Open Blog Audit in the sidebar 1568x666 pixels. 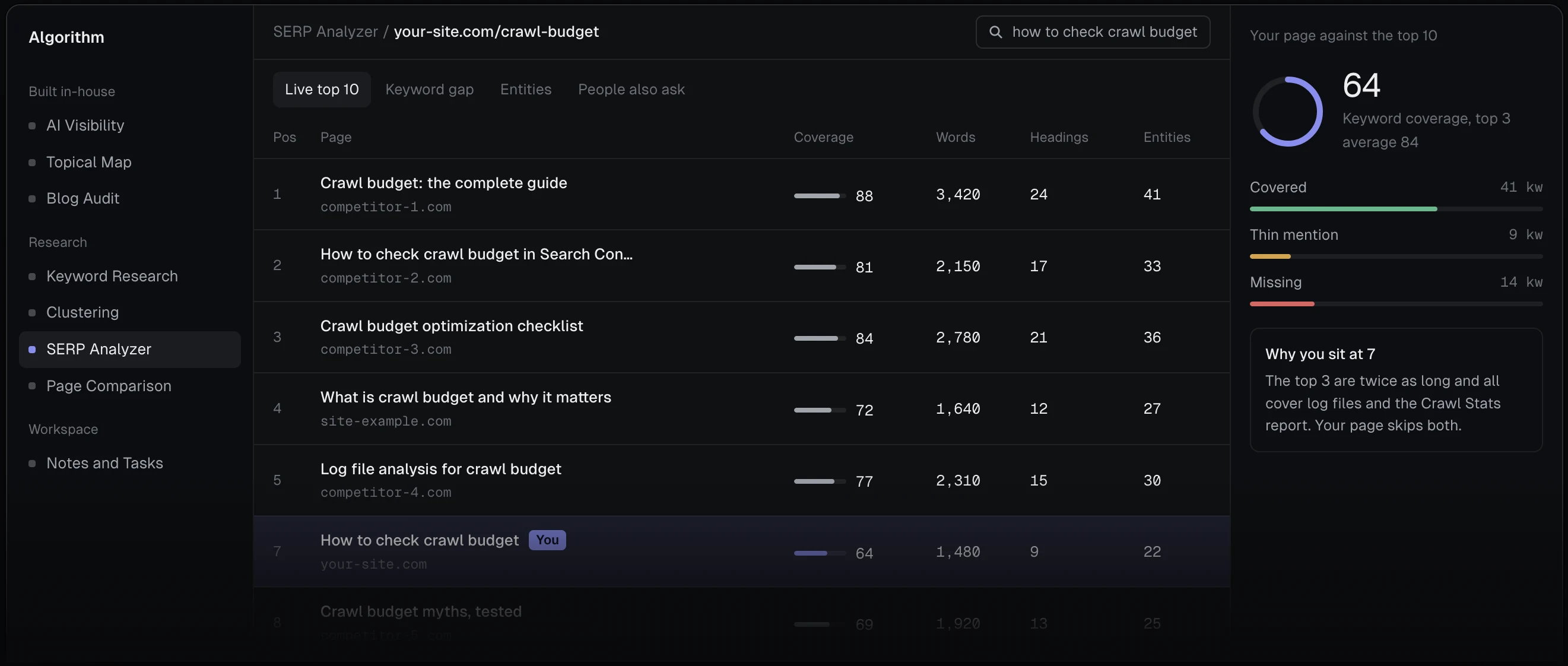[x=129, y=198]
